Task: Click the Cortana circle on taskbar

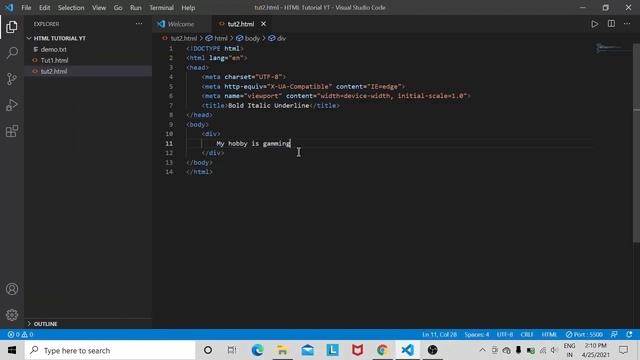Action: tap(208, 350)
